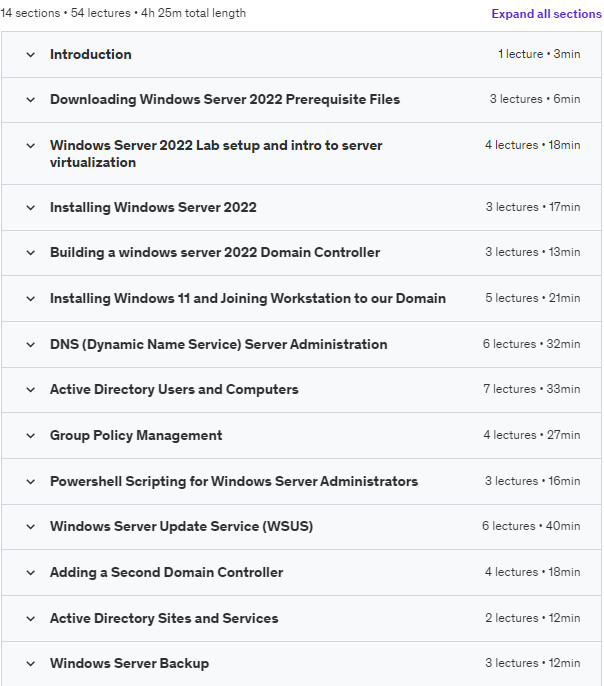Open the Windows Server Backup title

click(129, 663)
